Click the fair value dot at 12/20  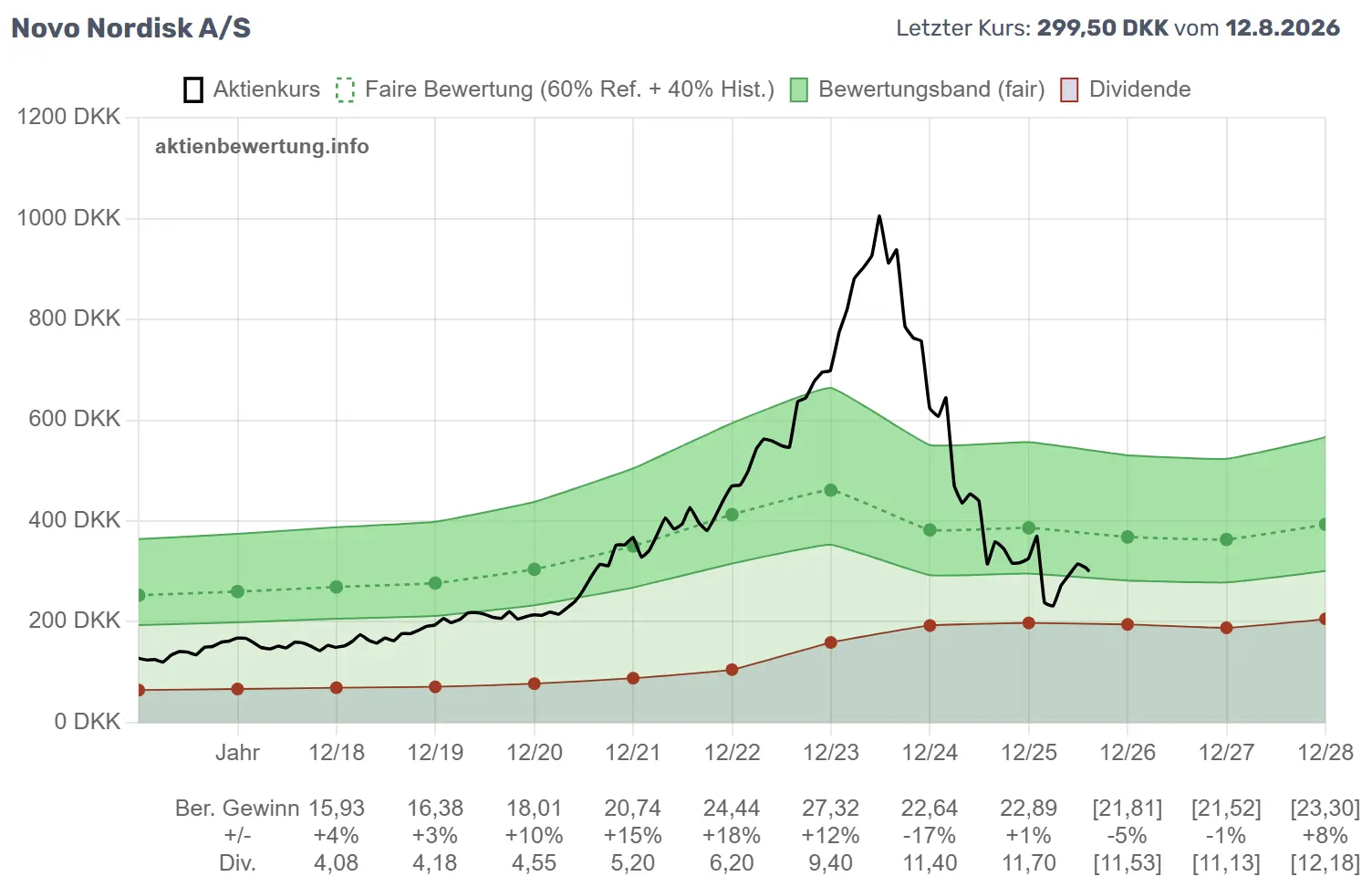click(x=535, y=569)
